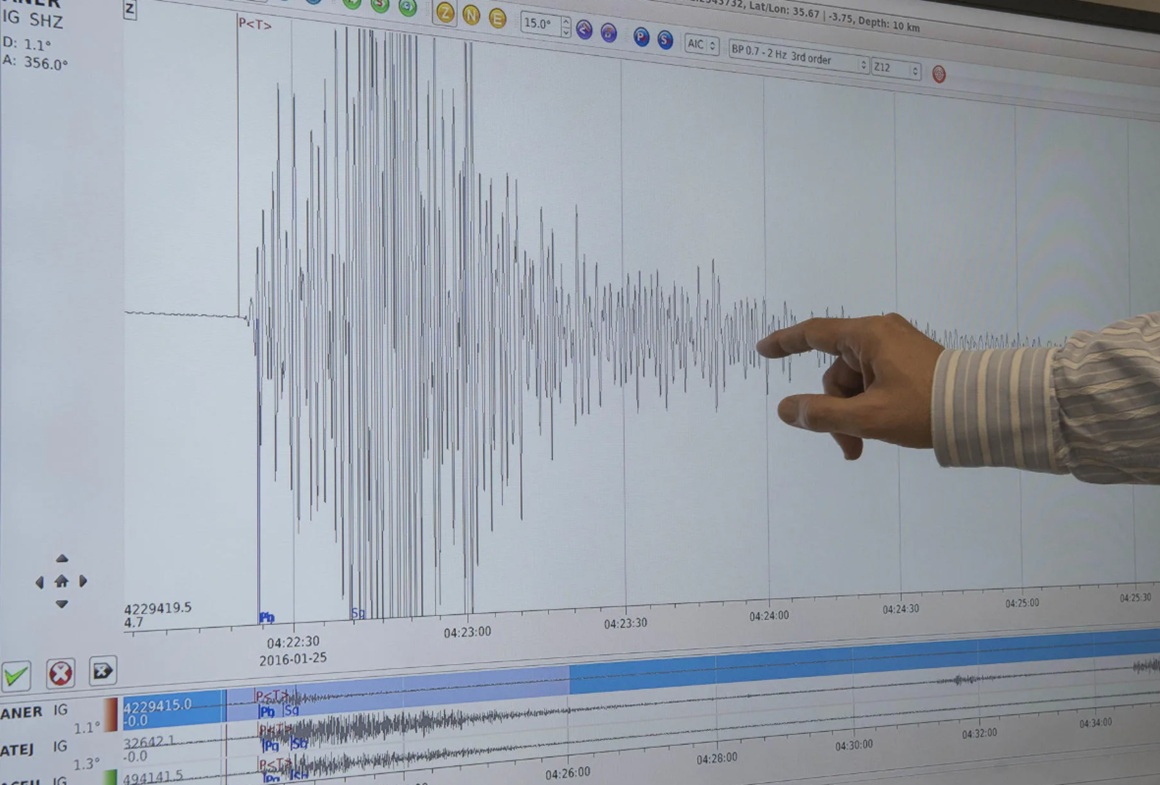This screenshot has height=785, width=1160.
Task: Click the Z component label box top-left
Action: click(130, 9)
